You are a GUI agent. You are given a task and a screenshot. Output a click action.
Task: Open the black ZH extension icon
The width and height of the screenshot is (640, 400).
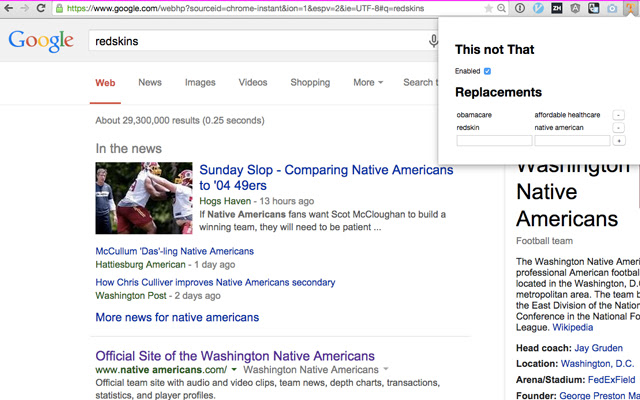pyautogui.click(x=556, y=8)
